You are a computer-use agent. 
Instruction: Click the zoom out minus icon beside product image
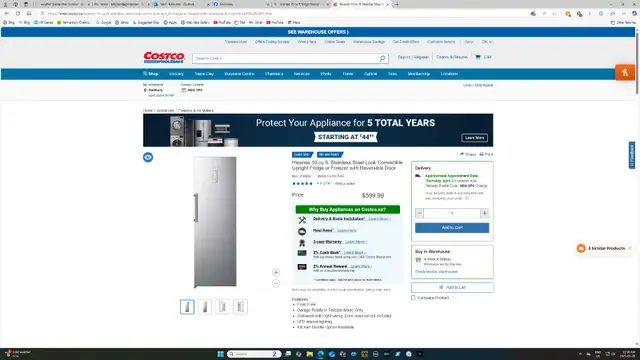point(276,283)
